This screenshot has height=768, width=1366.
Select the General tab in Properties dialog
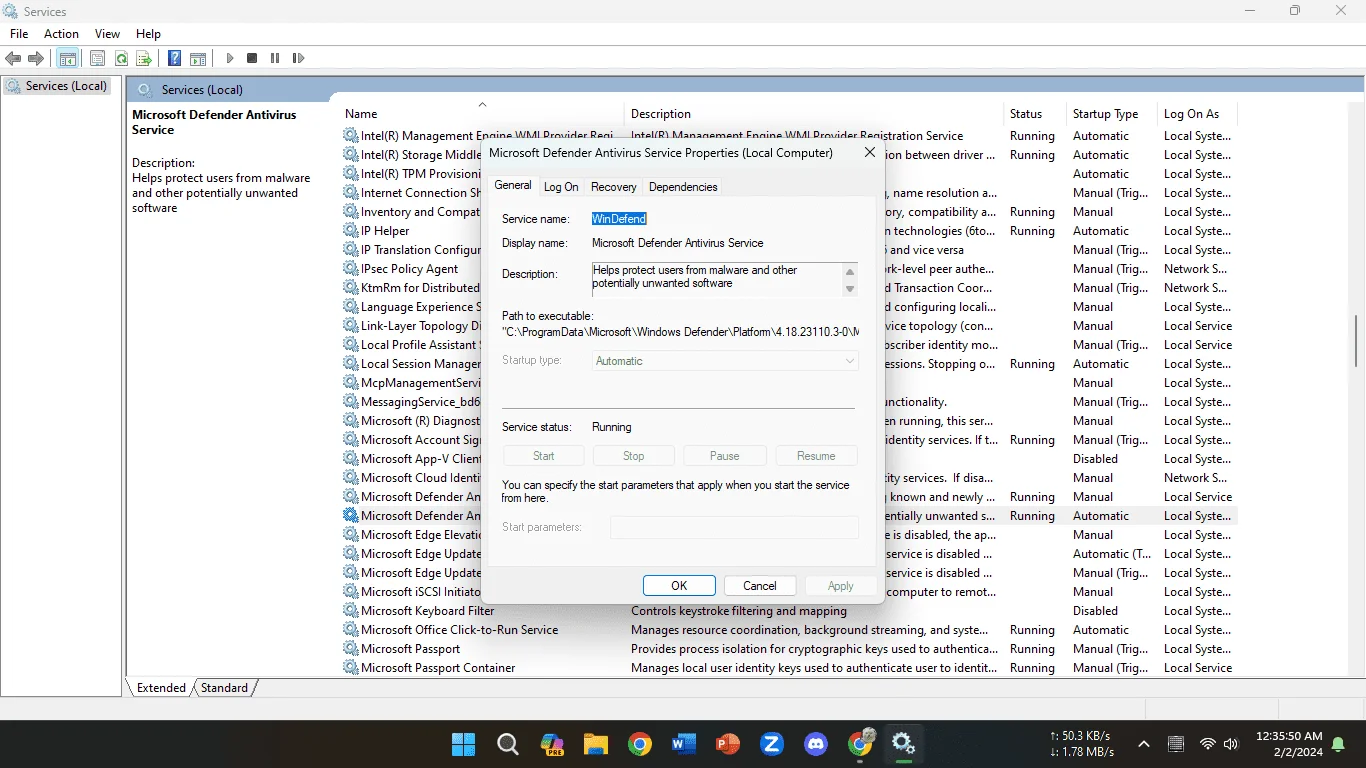(x=512, y=185)
